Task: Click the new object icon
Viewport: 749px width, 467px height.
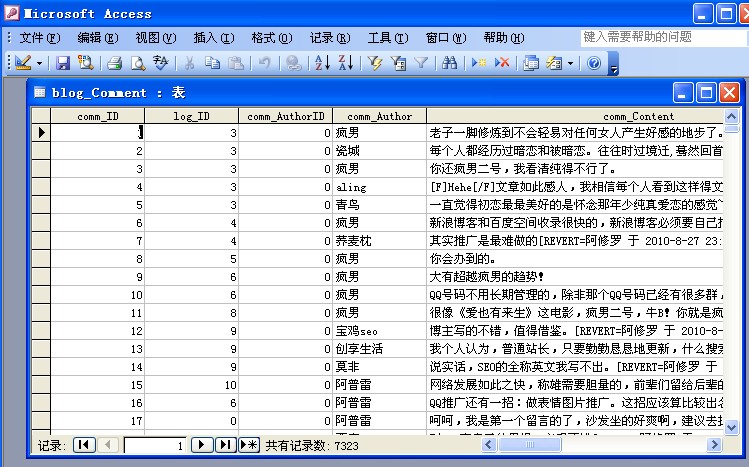Action: 554,63
